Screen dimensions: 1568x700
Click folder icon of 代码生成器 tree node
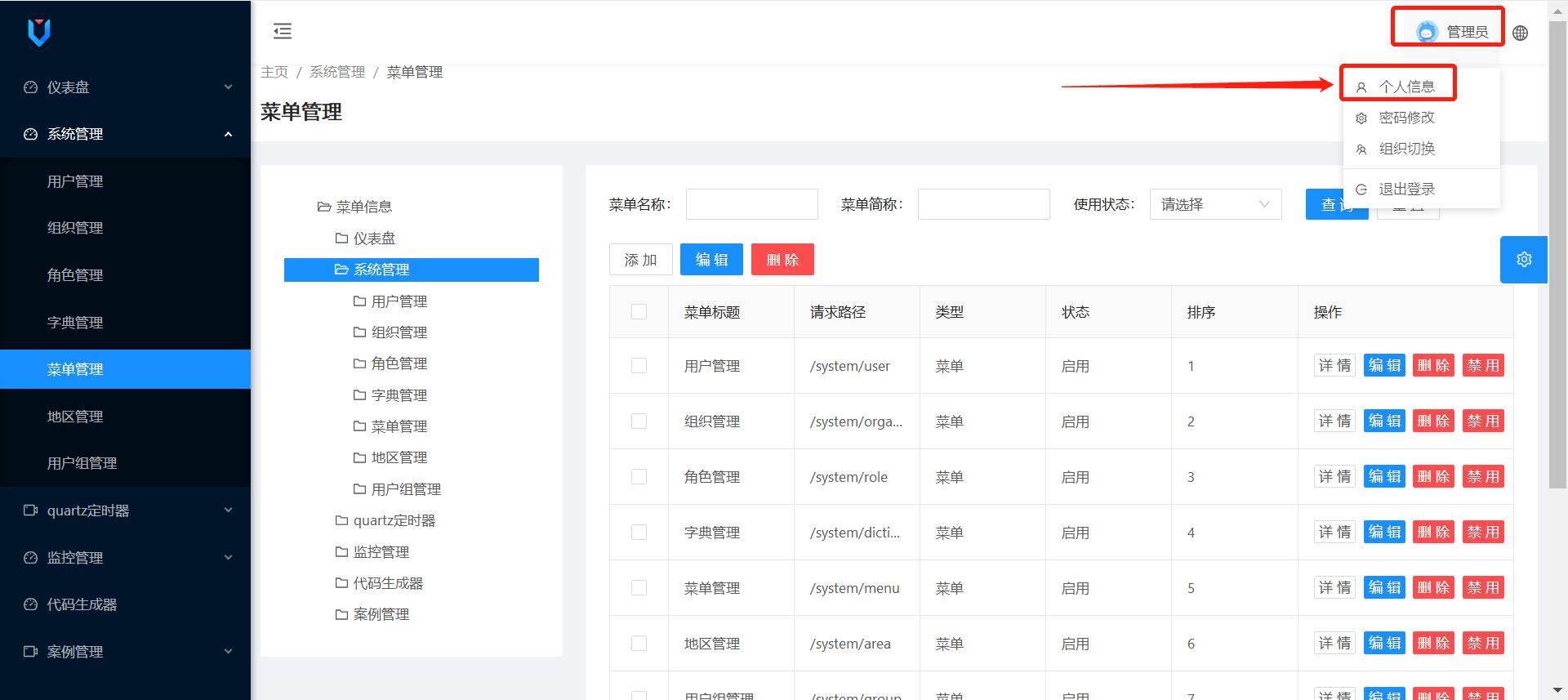342,583
